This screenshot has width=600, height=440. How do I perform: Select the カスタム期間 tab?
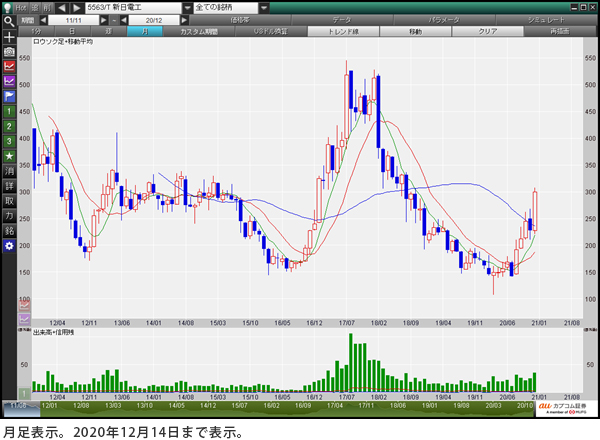199,31
